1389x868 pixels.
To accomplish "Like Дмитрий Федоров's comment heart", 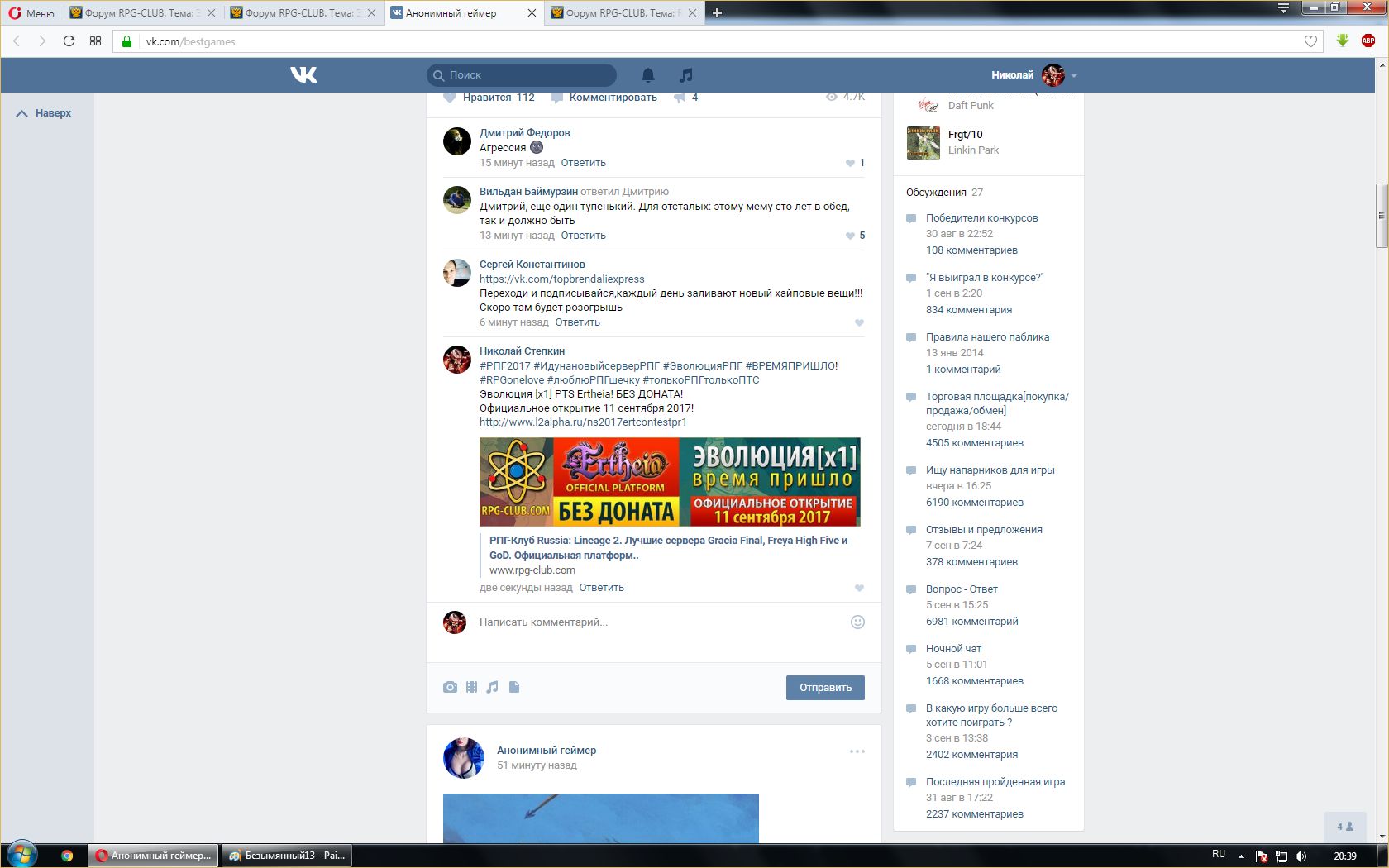I will 850,163.
